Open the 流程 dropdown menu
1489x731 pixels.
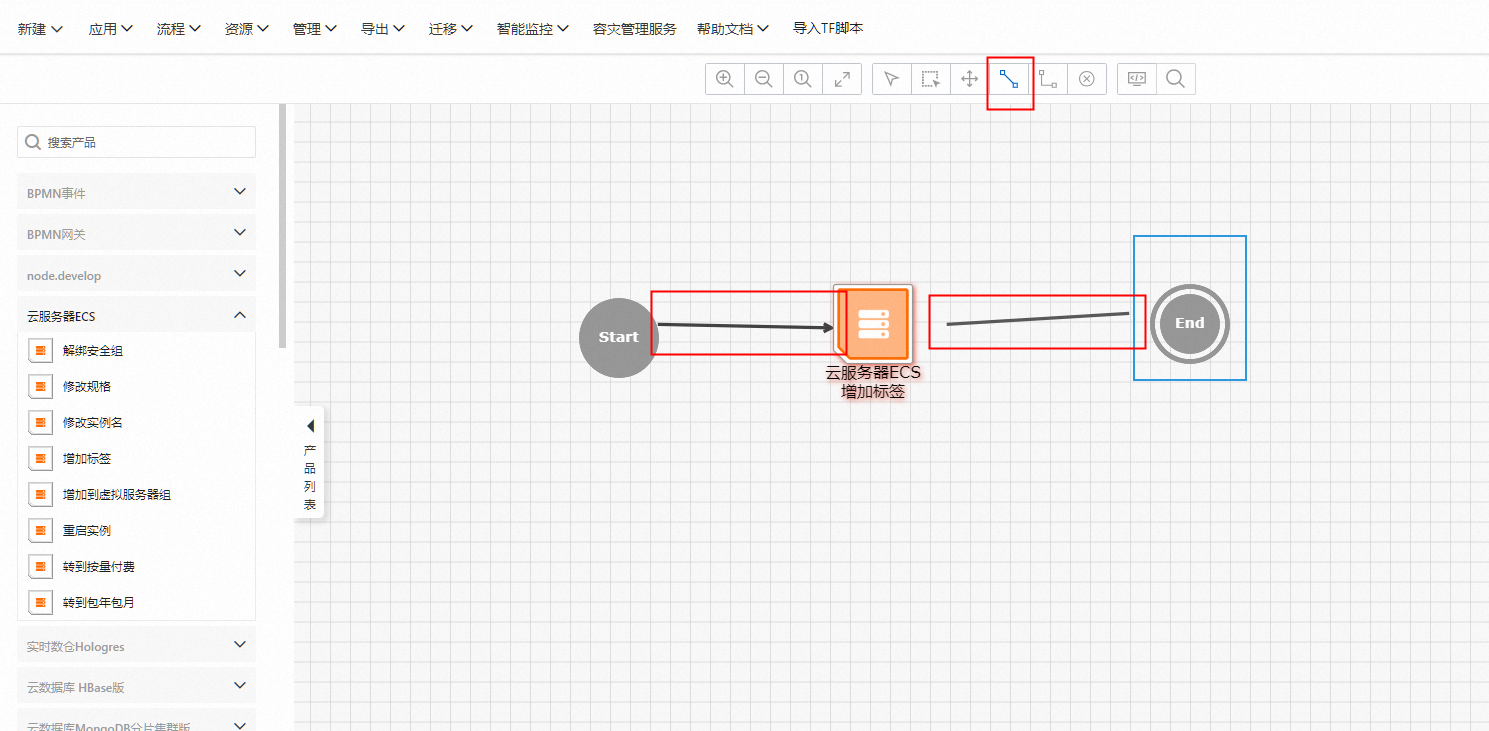click(x=179, y=29)
